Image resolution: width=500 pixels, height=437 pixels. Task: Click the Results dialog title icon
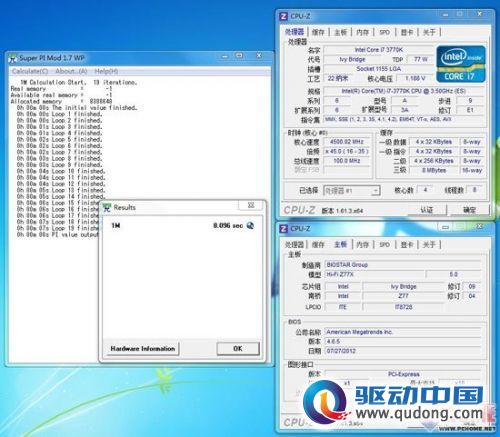pyautogui.click(x=107, y=208)
